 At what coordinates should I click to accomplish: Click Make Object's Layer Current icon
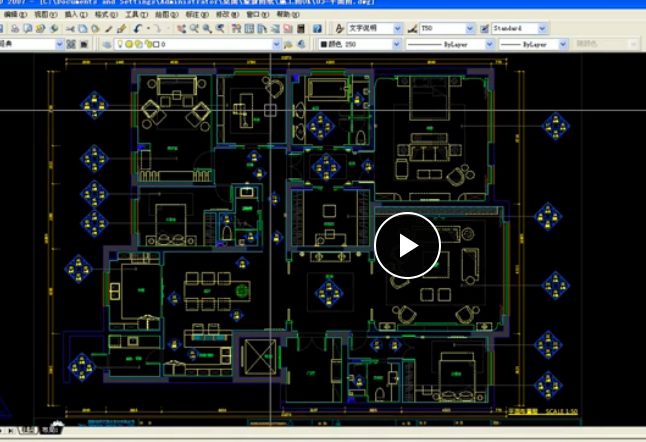click(288, 44)
